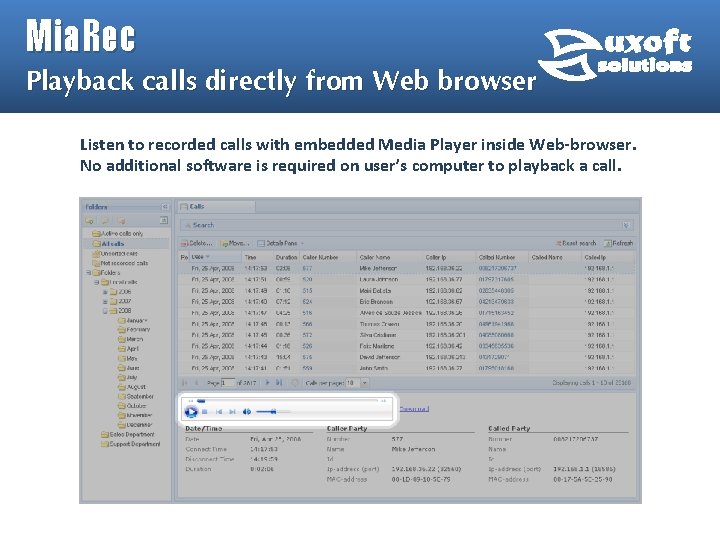Screen dimensions: 720x540
Task: Click the page number input field
Action: 228,382
